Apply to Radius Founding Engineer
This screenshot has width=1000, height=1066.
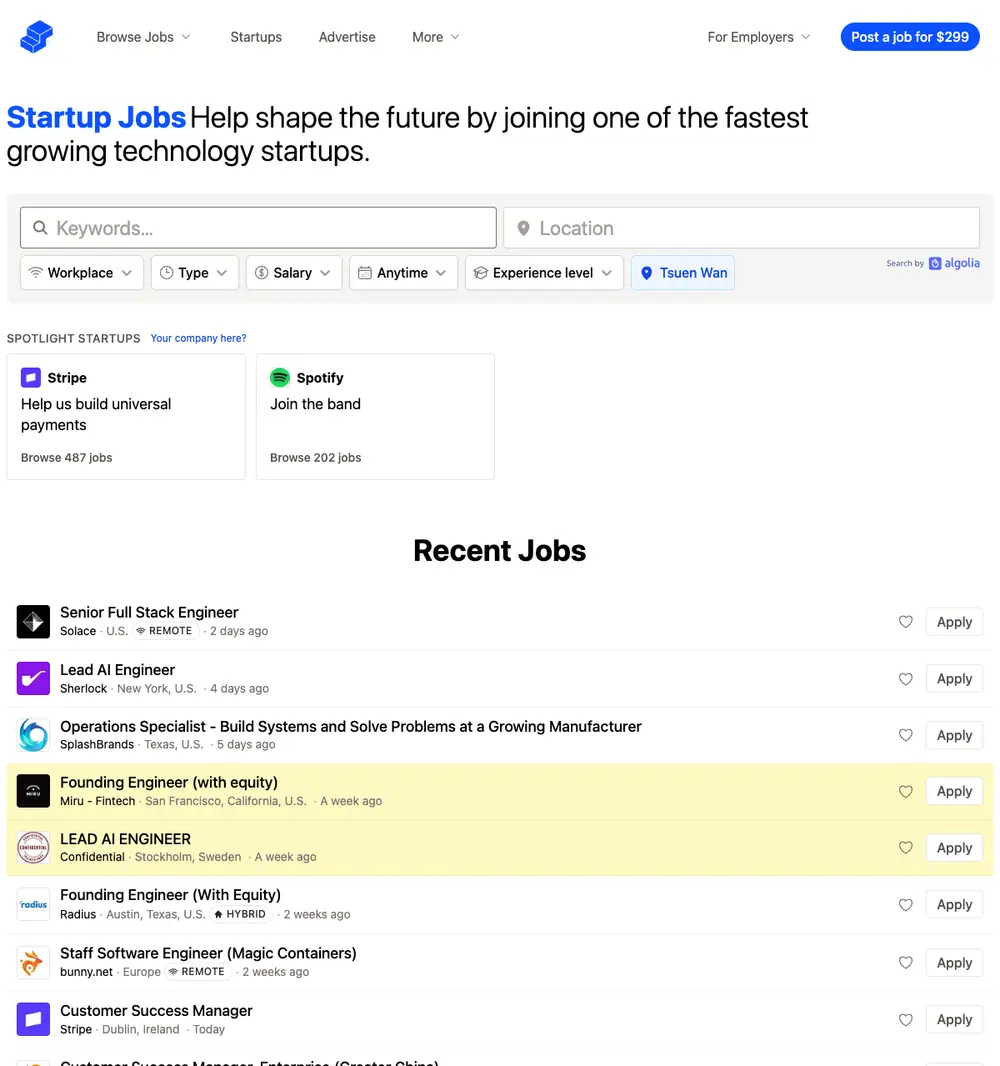click(x=954, y=904)
